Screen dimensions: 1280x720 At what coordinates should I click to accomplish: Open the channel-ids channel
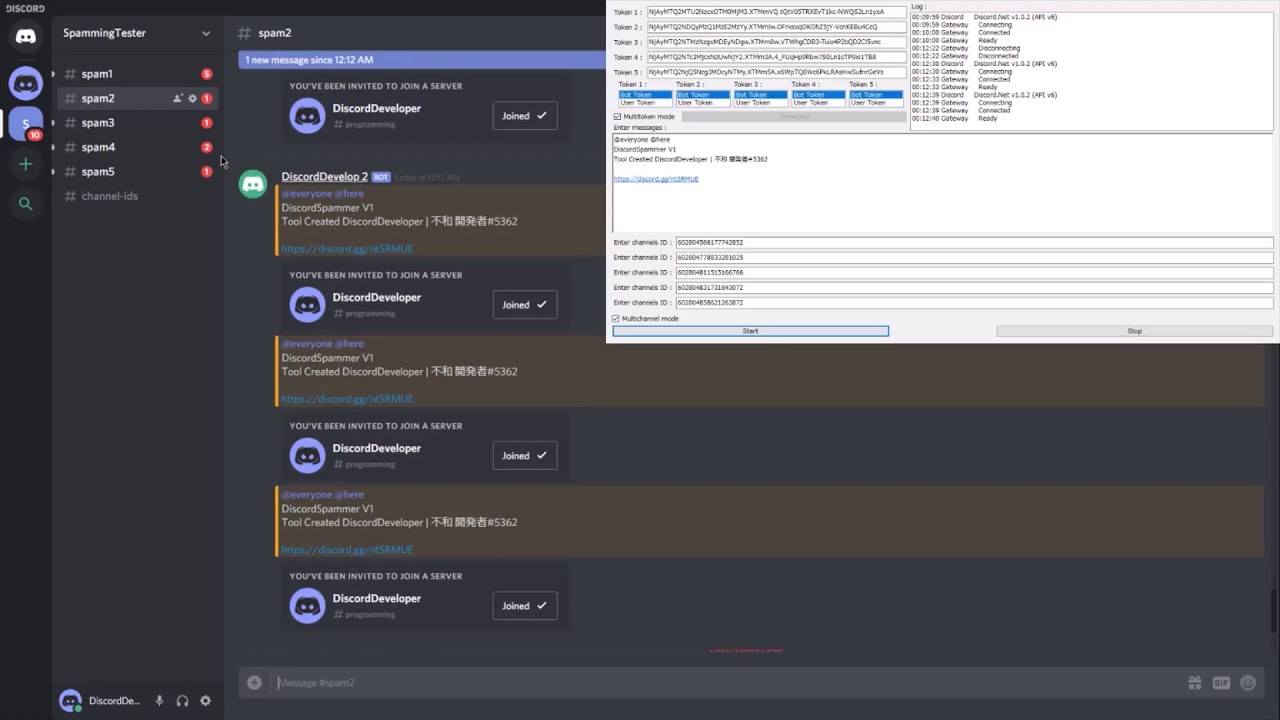(x=137, y=196)
